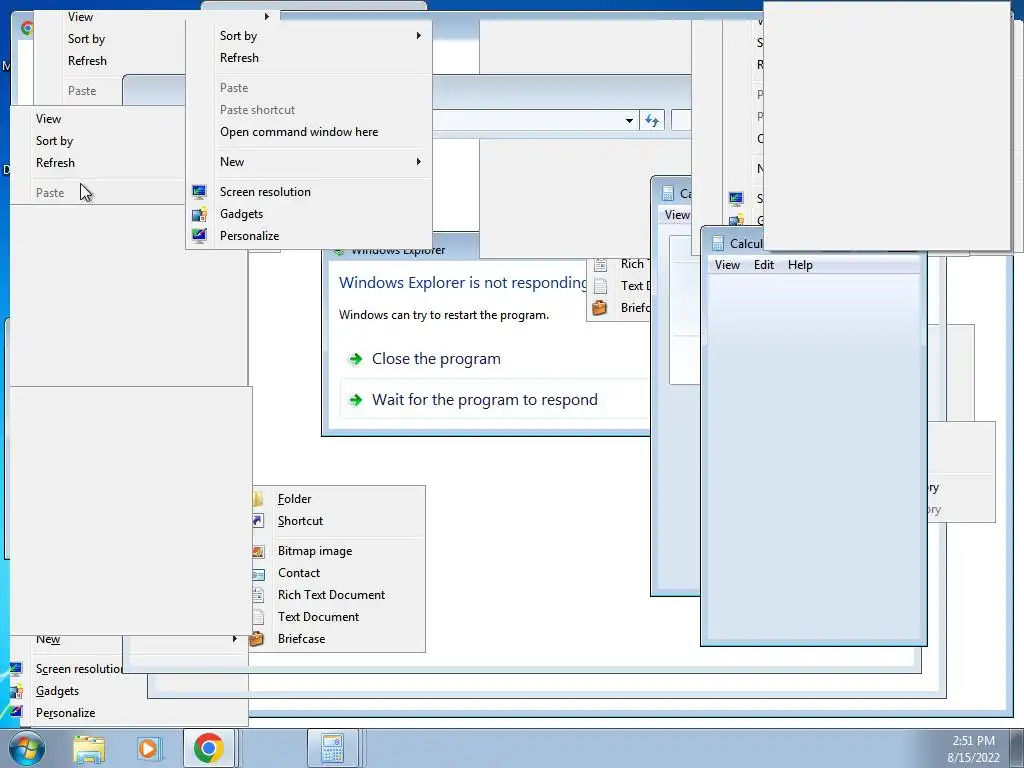Click the icon beside the full Text Document entry

tap(259, 617)
